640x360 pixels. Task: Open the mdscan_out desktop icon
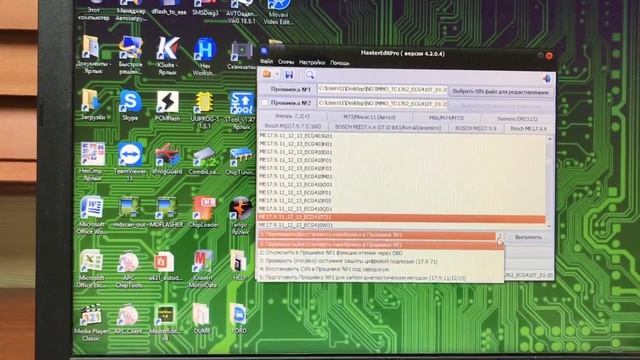[x=129, y=212]
